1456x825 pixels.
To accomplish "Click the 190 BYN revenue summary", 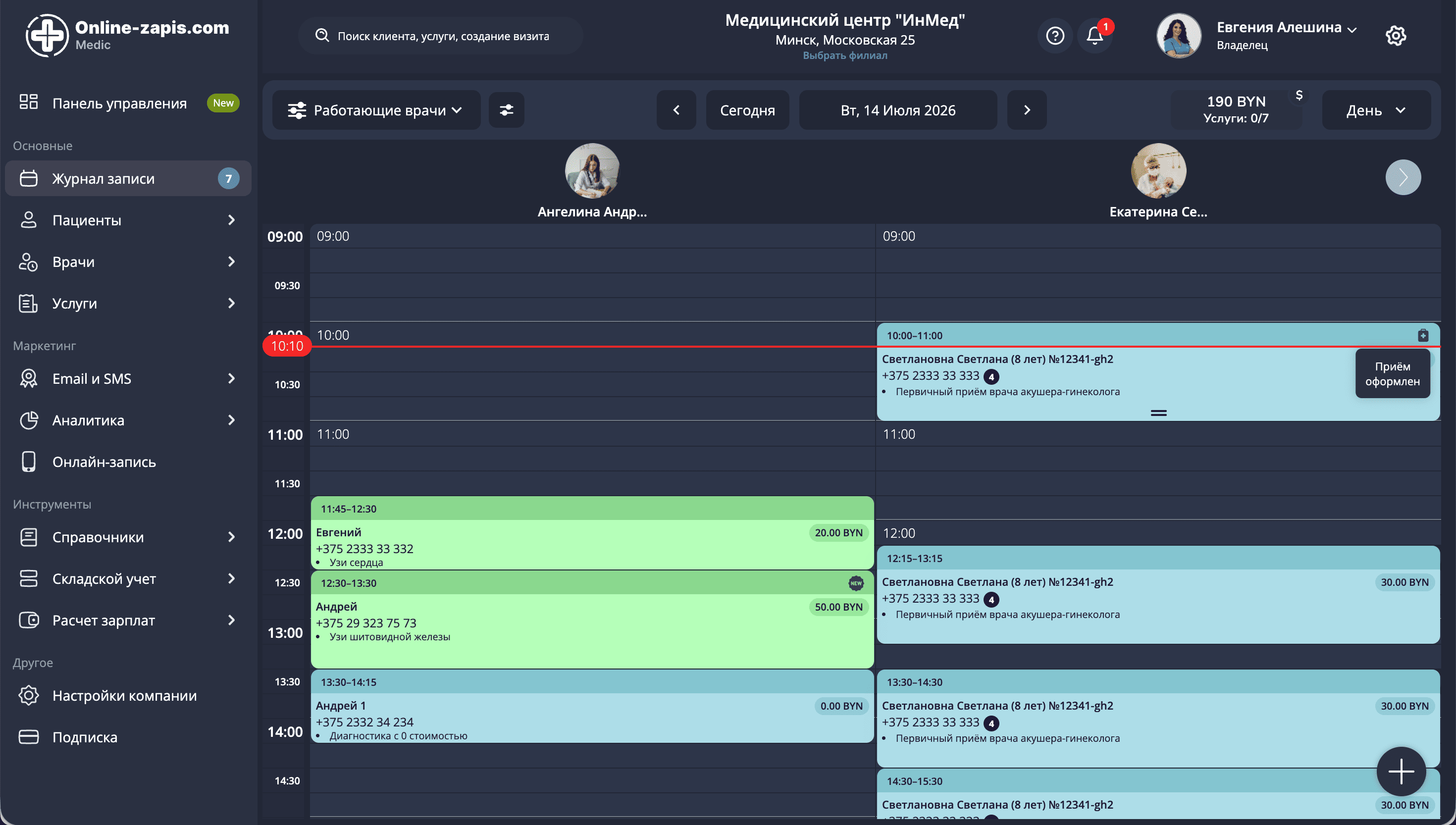I will click(1236, 109).
